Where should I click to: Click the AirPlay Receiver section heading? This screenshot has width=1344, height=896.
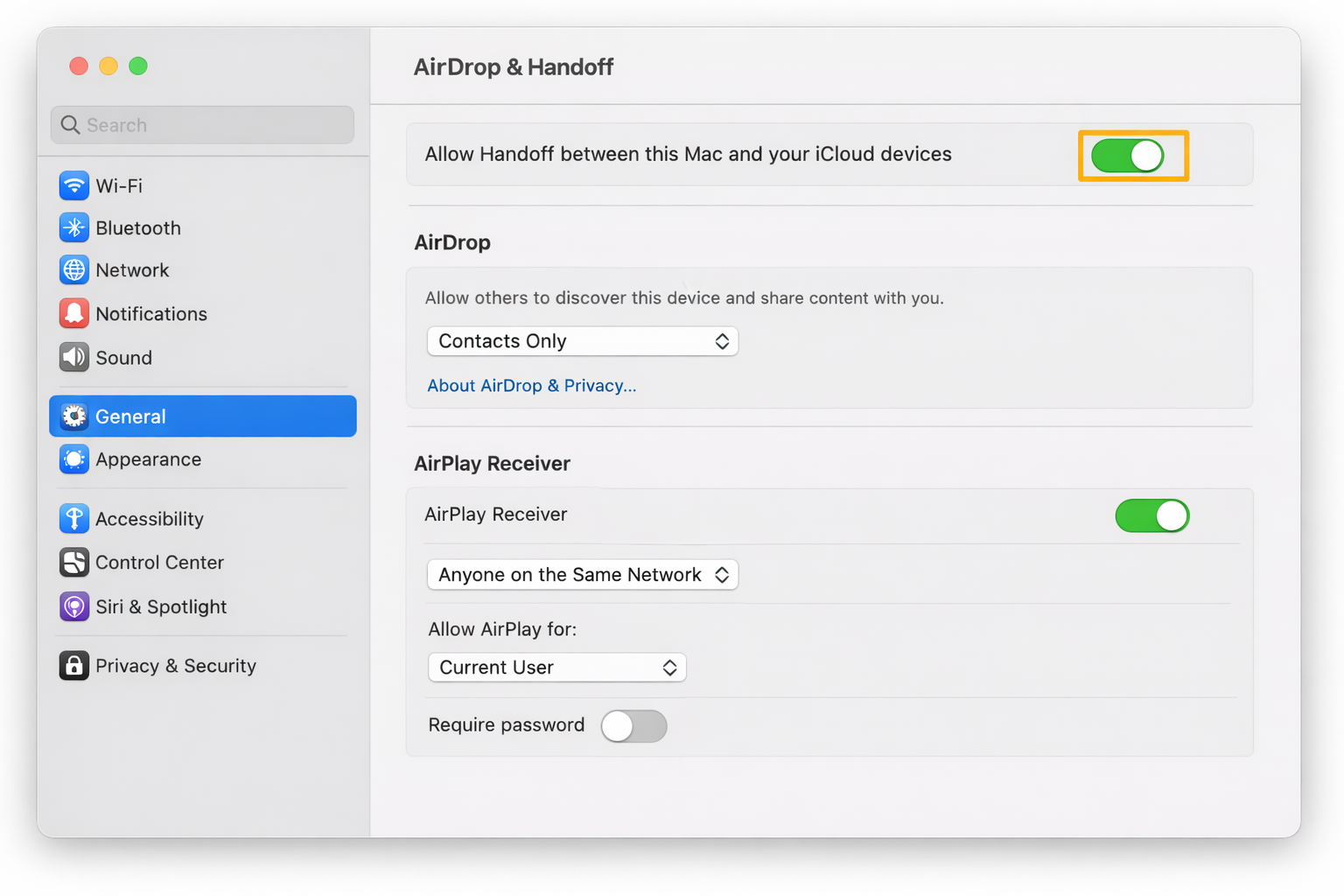pos(492,464)
